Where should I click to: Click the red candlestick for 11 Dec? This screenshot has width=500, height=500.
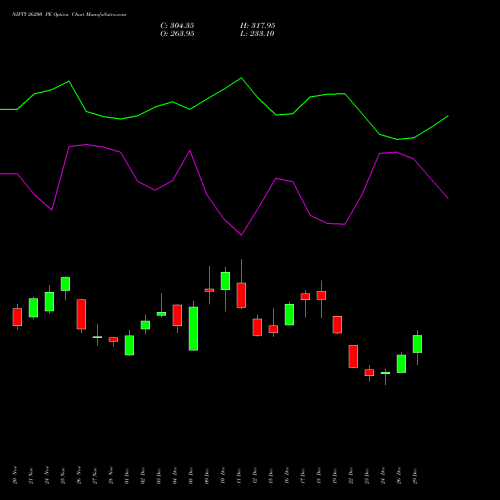coord(241,295)
